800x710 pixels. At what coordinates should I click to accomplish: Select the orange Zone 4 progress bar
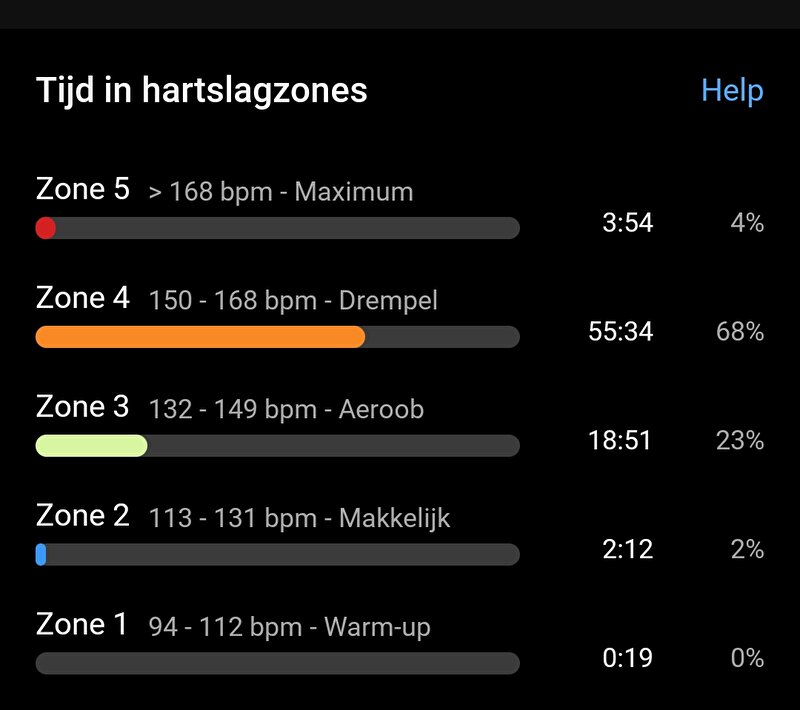278,337
